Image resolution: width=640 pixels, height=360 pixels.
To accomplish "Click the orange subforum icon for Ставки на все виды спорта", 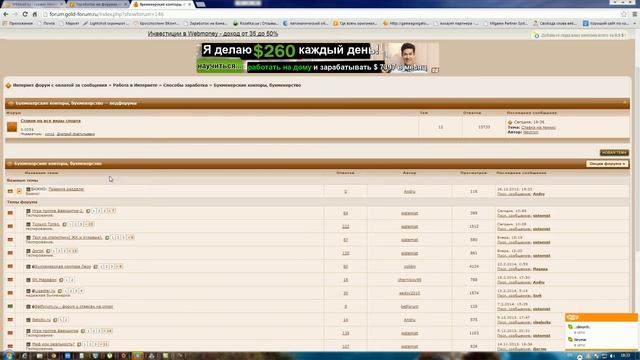I will tap(12, 127).
